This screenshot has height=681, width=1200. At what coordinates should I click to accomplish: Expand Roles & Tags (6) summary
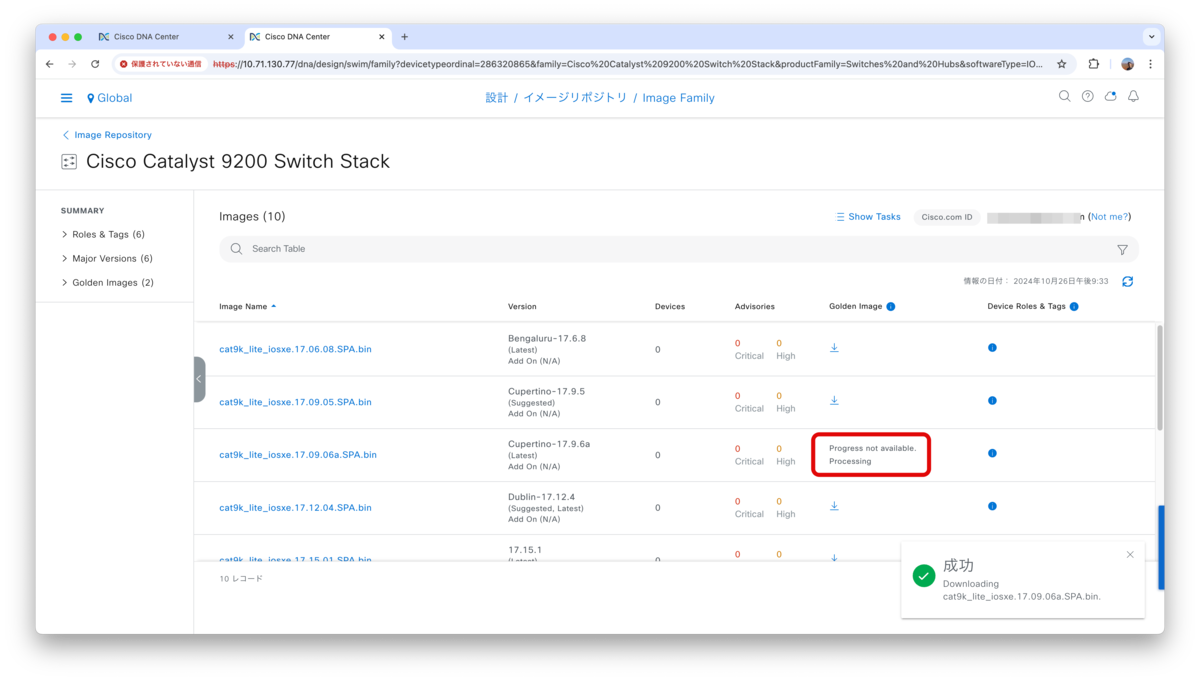click(103, 235)
